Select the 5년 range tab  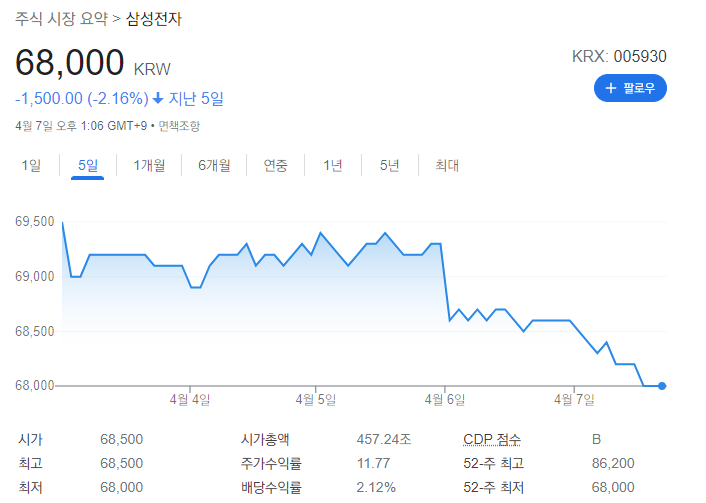pos(389,165)
